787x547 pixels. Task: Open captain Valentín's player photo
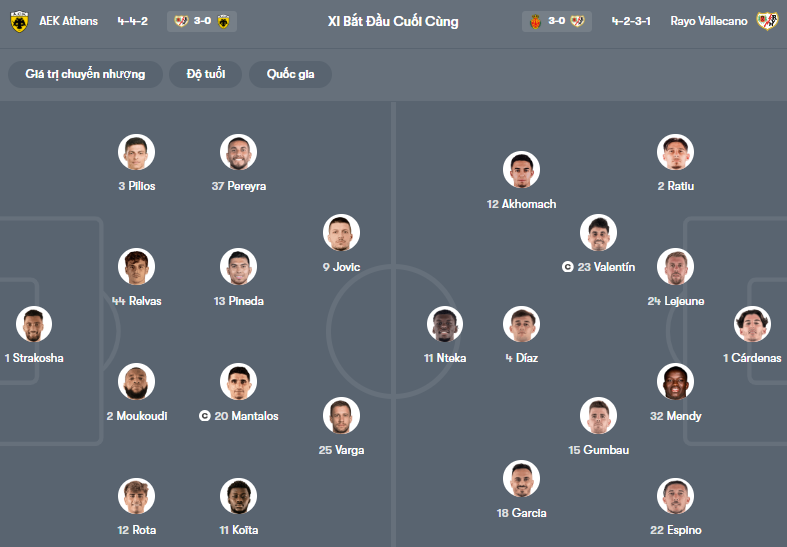(598, 233)
